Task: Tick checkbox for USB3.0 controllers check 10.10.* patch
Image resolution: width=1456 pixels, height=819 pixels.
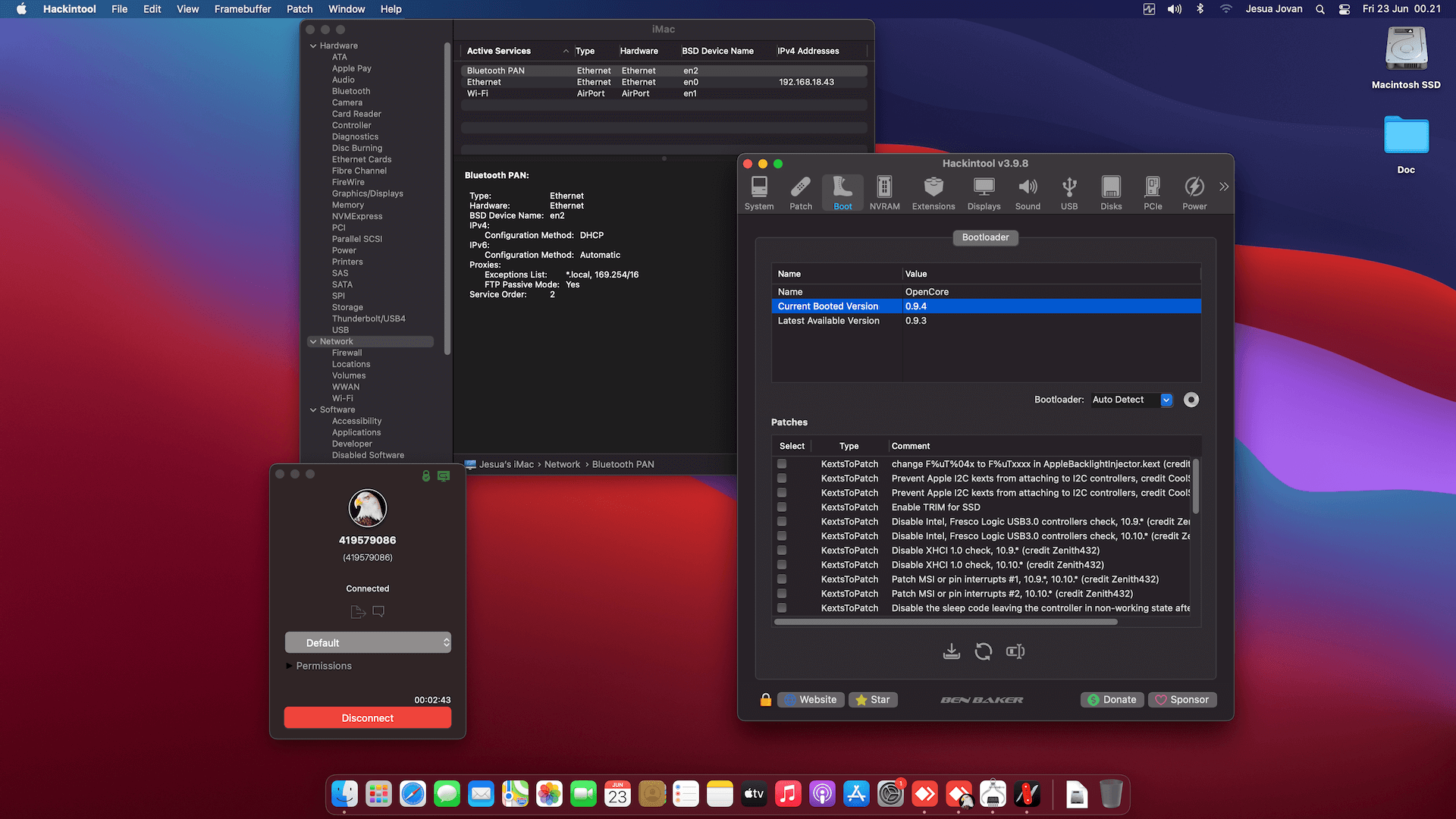Action: point(782,536)
